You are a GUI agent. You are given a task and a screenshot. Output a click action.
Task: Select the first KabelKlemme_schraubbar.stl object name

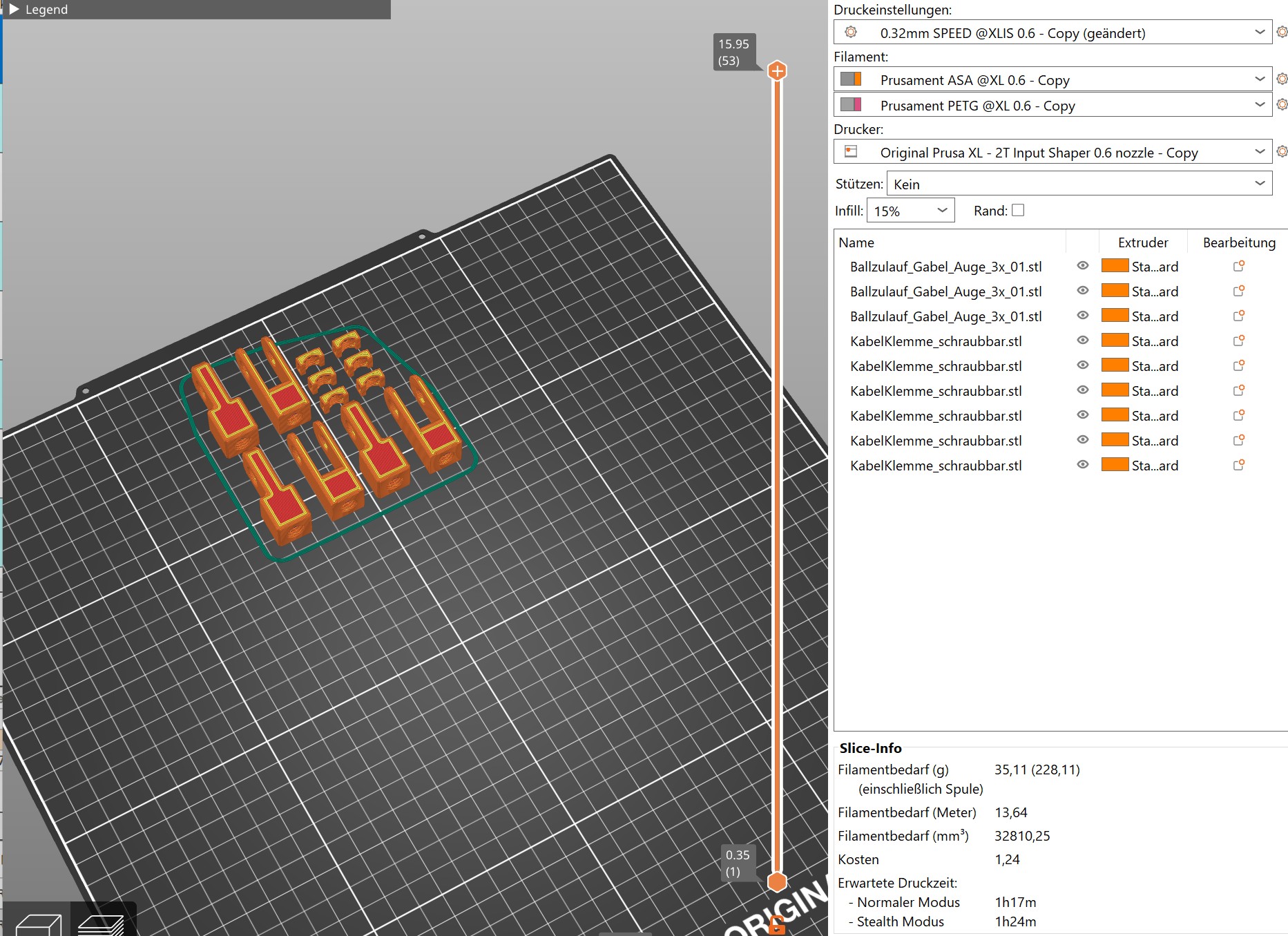pos(936,341)
